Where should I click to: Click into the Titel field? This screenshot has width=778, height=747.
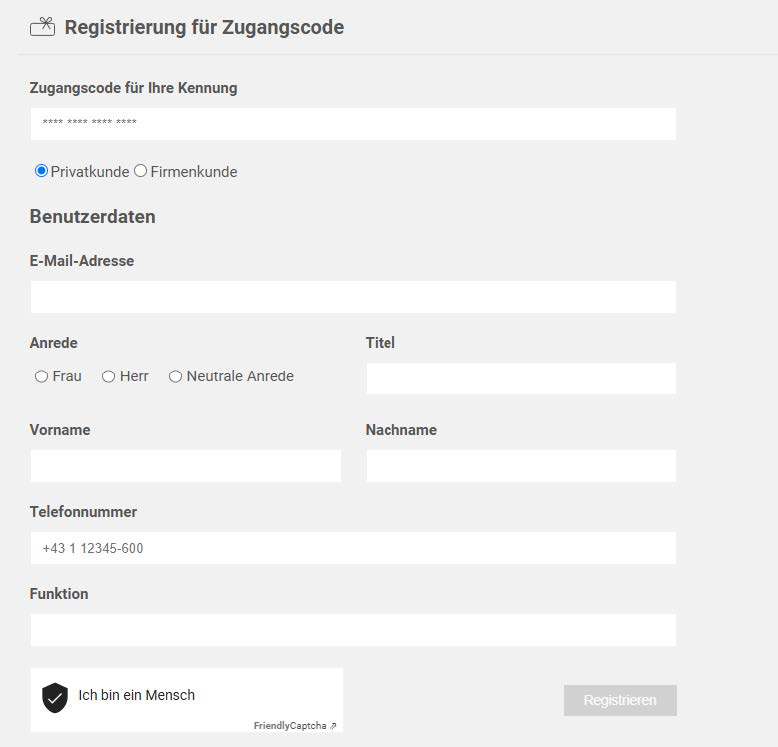[521, 379]
